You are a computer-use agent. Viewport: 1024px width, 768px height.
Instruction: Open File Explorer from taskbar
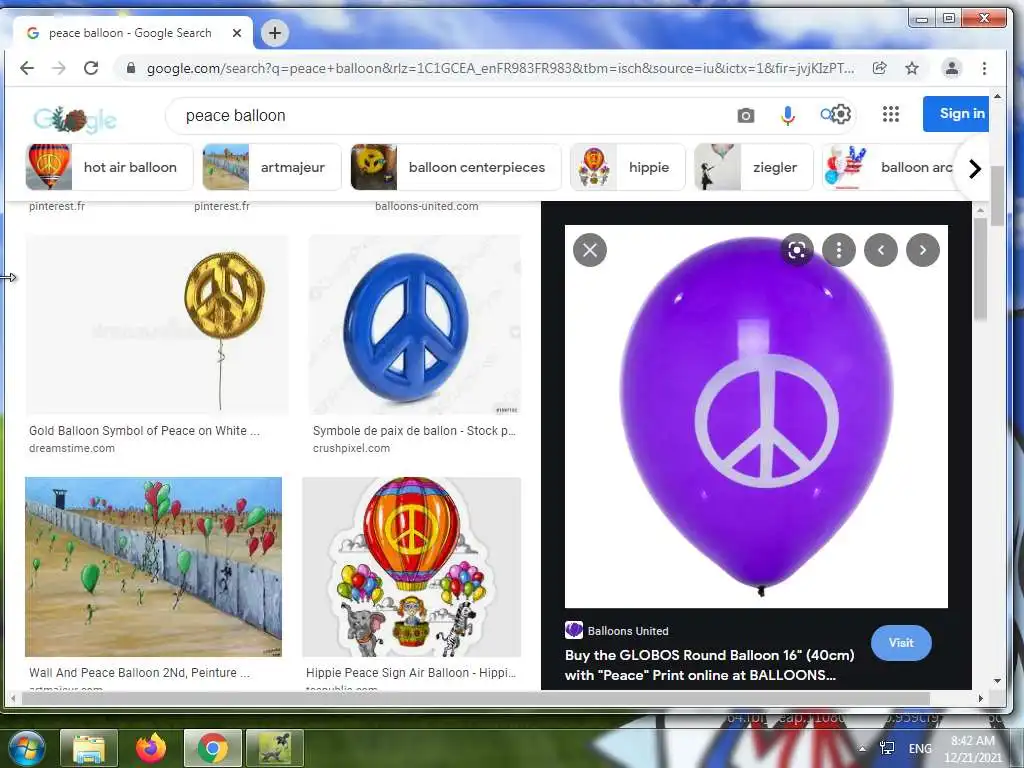point(89,748)
